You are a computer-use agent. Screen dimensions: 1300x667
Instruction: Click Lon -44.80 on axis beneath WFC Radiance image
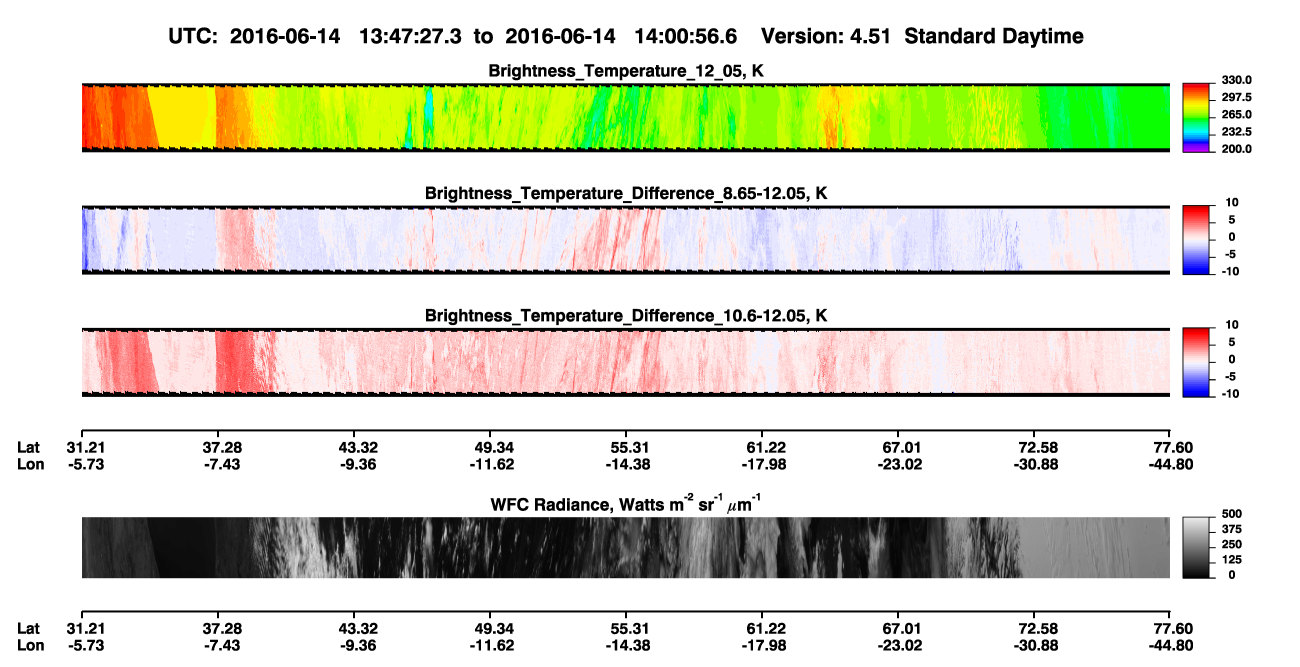pos(1172,646)
